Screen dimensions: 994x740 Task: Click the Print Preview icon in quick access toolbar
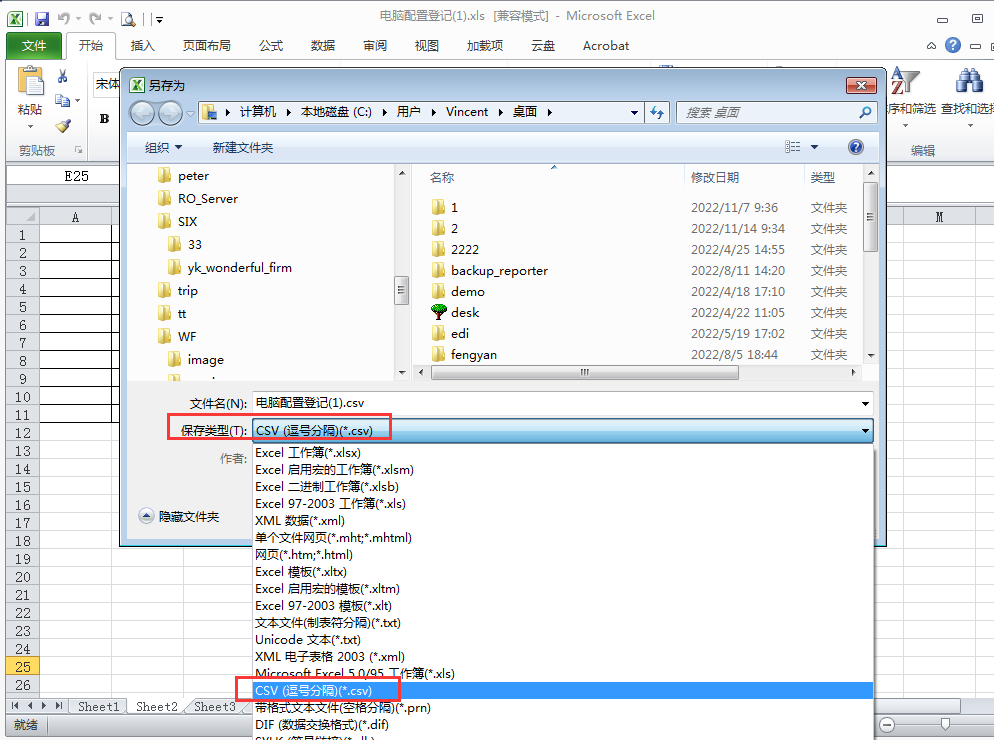click(x=128, y=19)
